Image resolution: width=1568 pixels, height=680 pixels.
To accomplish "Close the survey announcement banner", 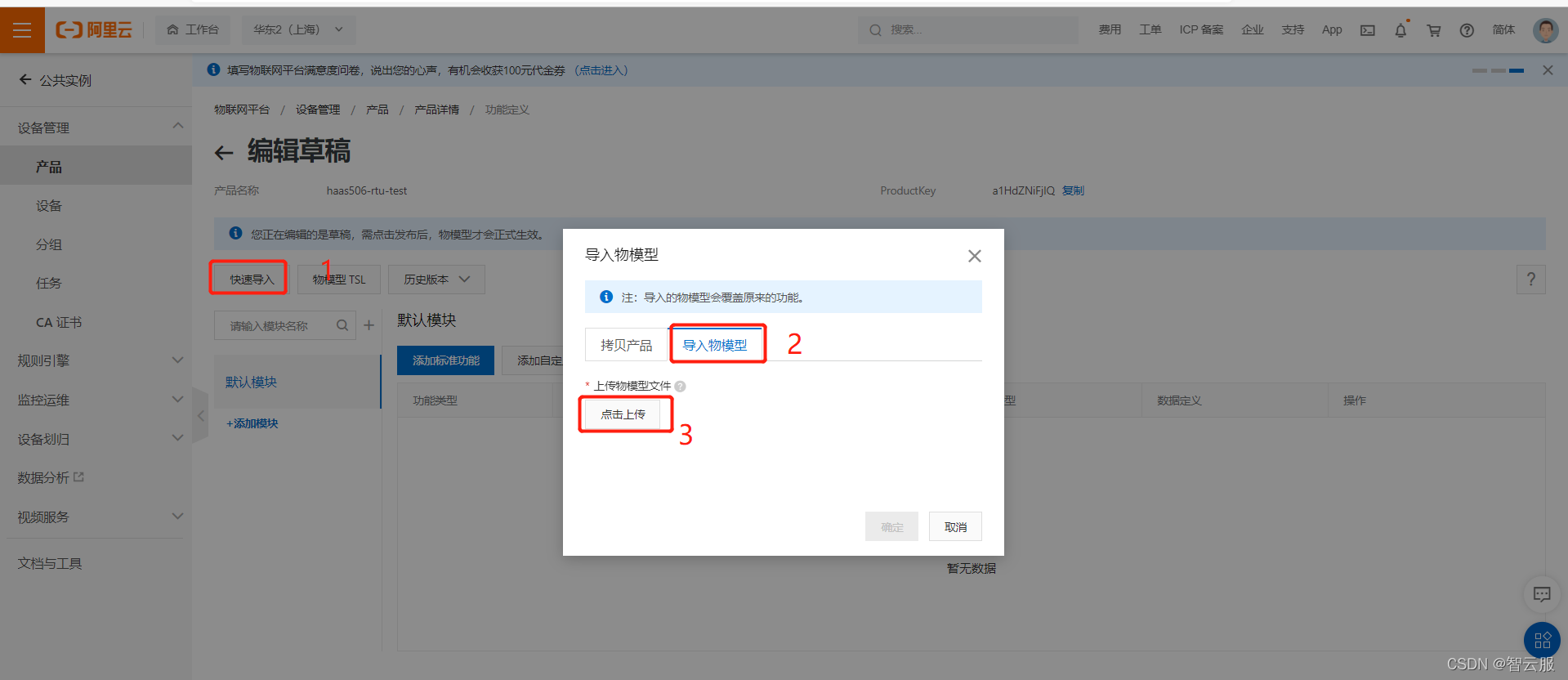I will (x=1548, y=70).
